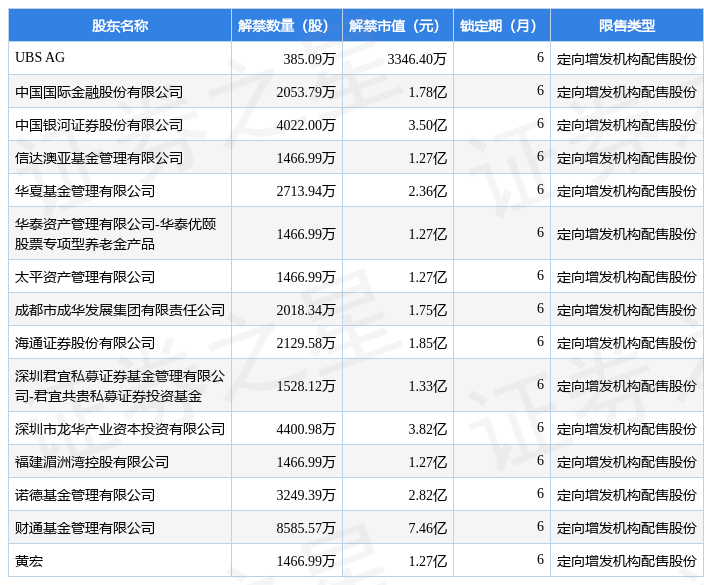Select 中国国际金融股份有限公司 in the shareholder list
This screenshot has width=704, height=585.
(99, 92)
